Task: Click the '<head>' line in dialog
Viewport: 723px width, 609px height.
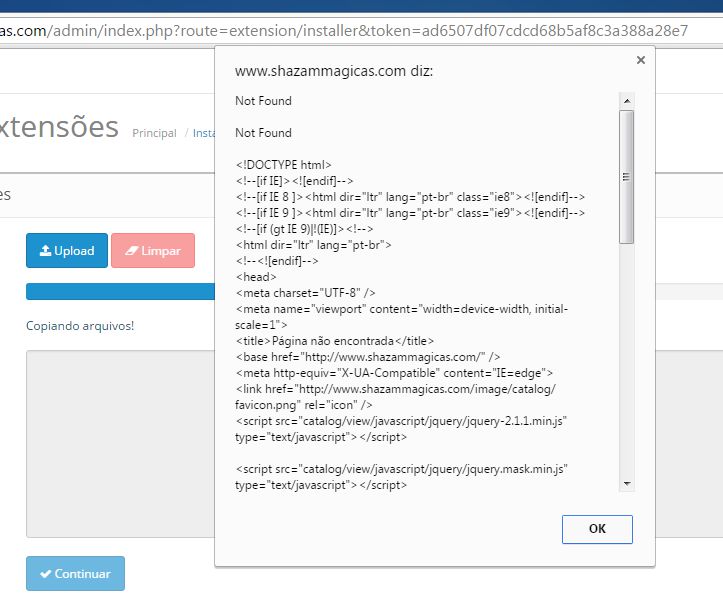Action: coord(256,277)
